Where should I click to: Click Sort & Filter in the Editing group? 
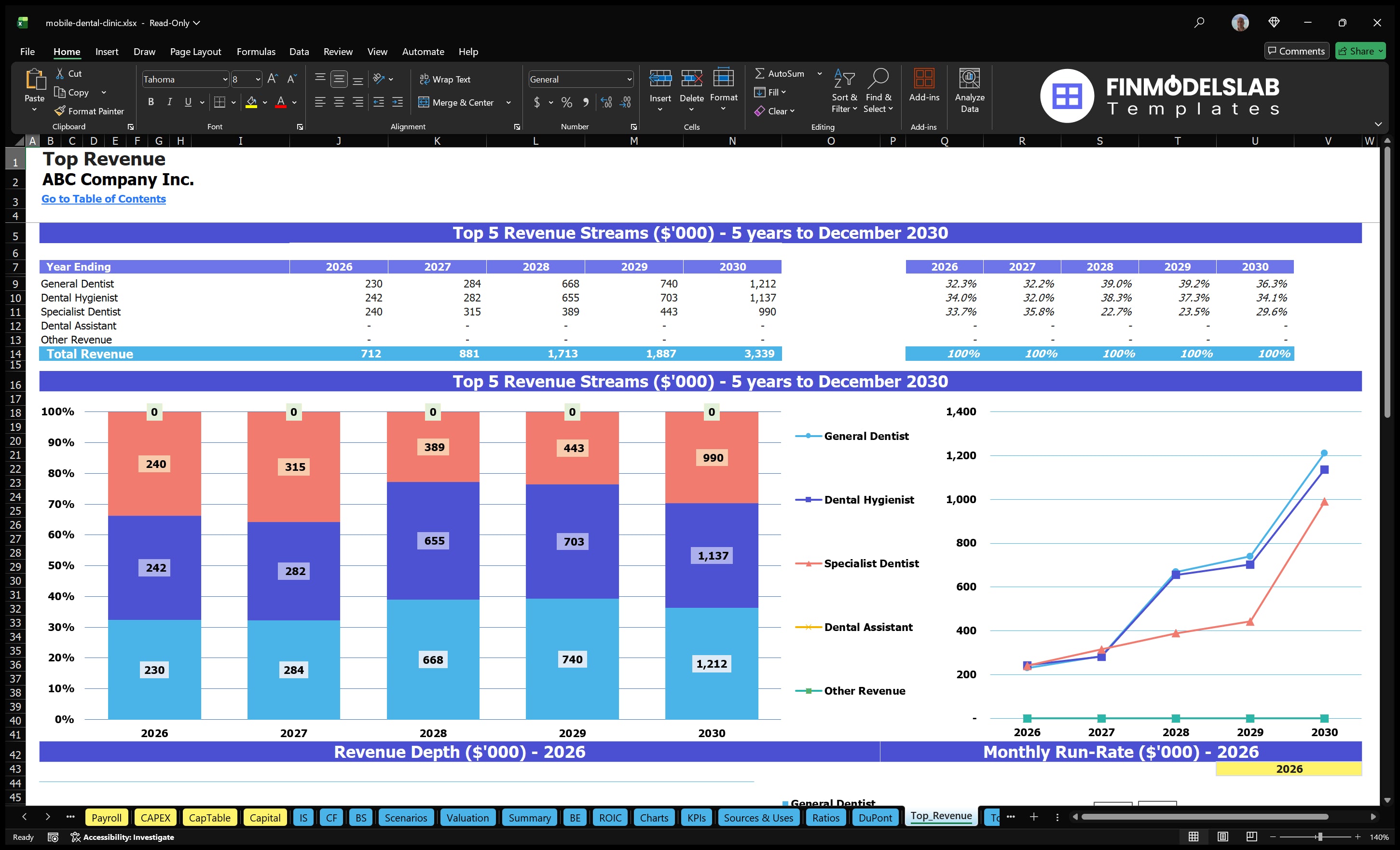(844, 91)
